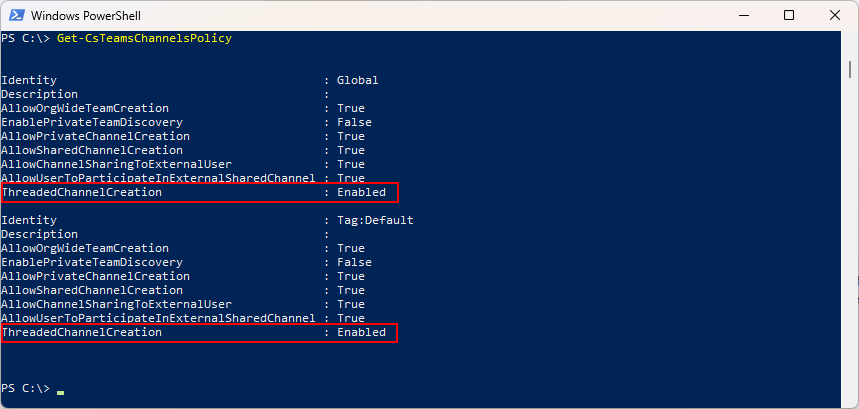Click the PowerShell icon in title bar
This screenshot has height=409, width=859.
click(x=15, y=15)
